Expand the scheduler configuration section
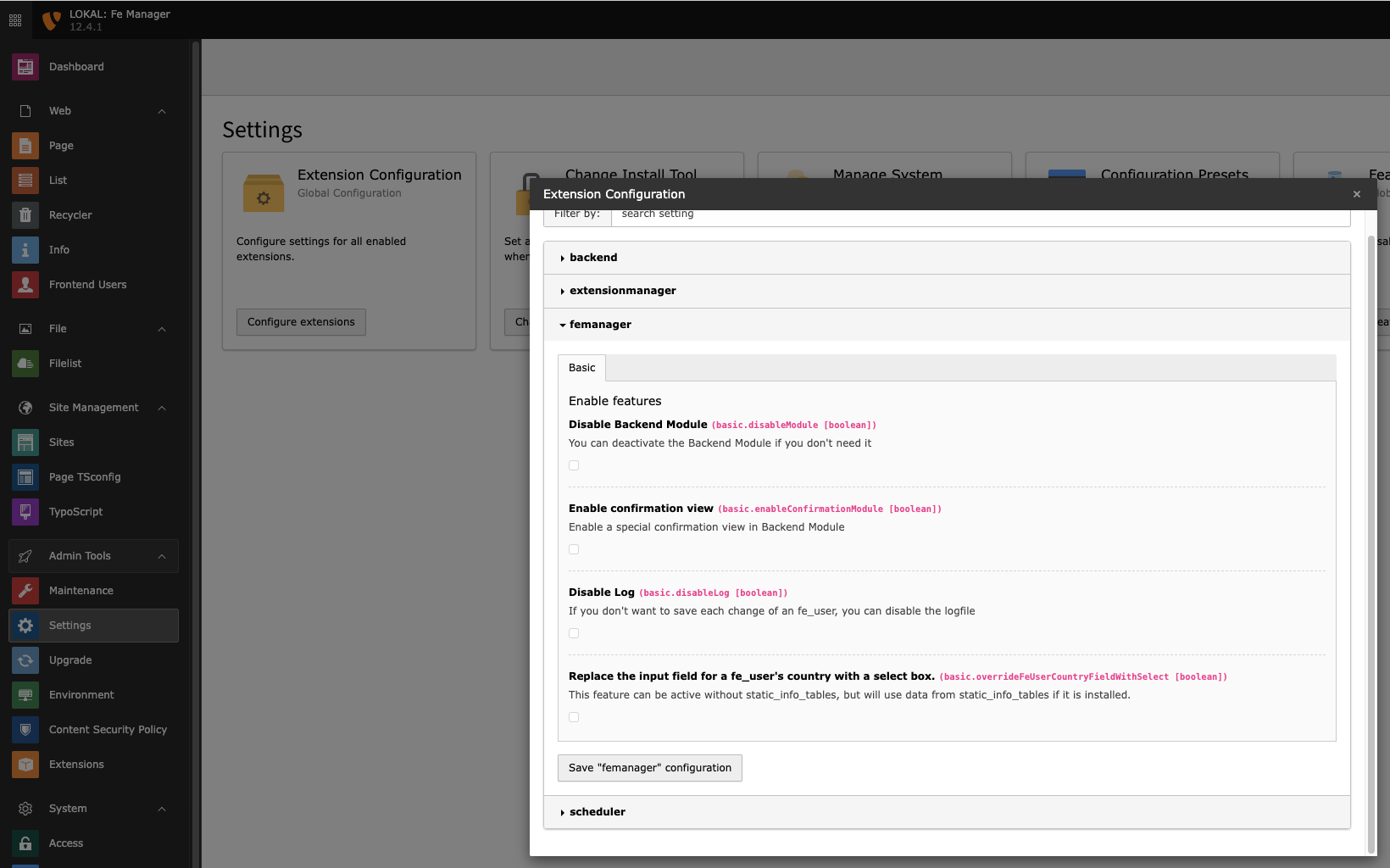 point(597,812)
